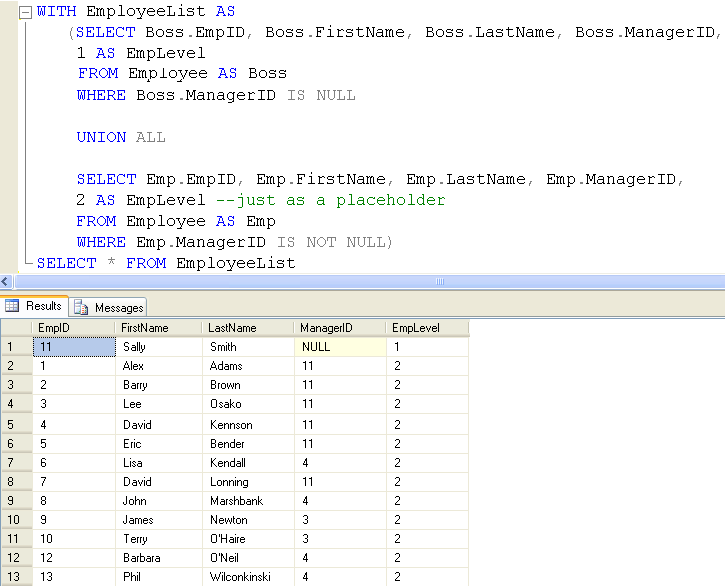This screenshot has width=725, height=586.
Task: Click the first name James
Action: pos(138,519)
